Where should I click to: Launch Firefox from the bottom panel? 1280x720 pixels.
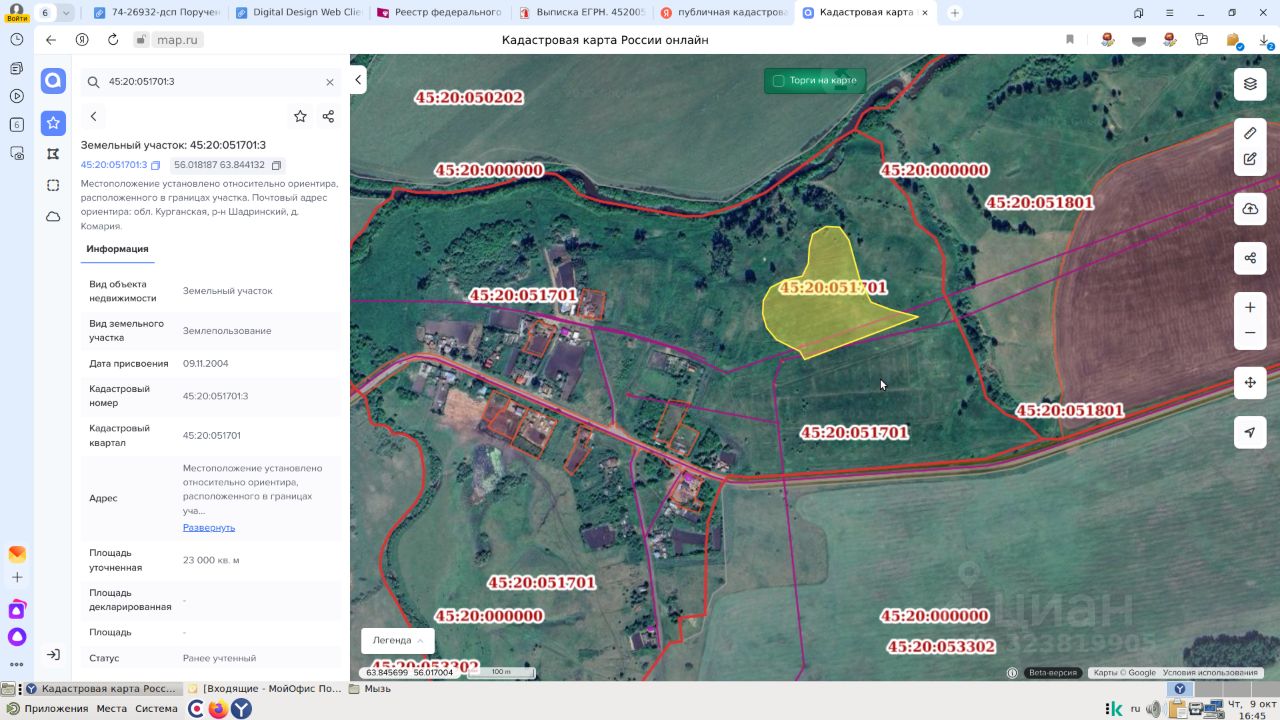pos(218,709)
